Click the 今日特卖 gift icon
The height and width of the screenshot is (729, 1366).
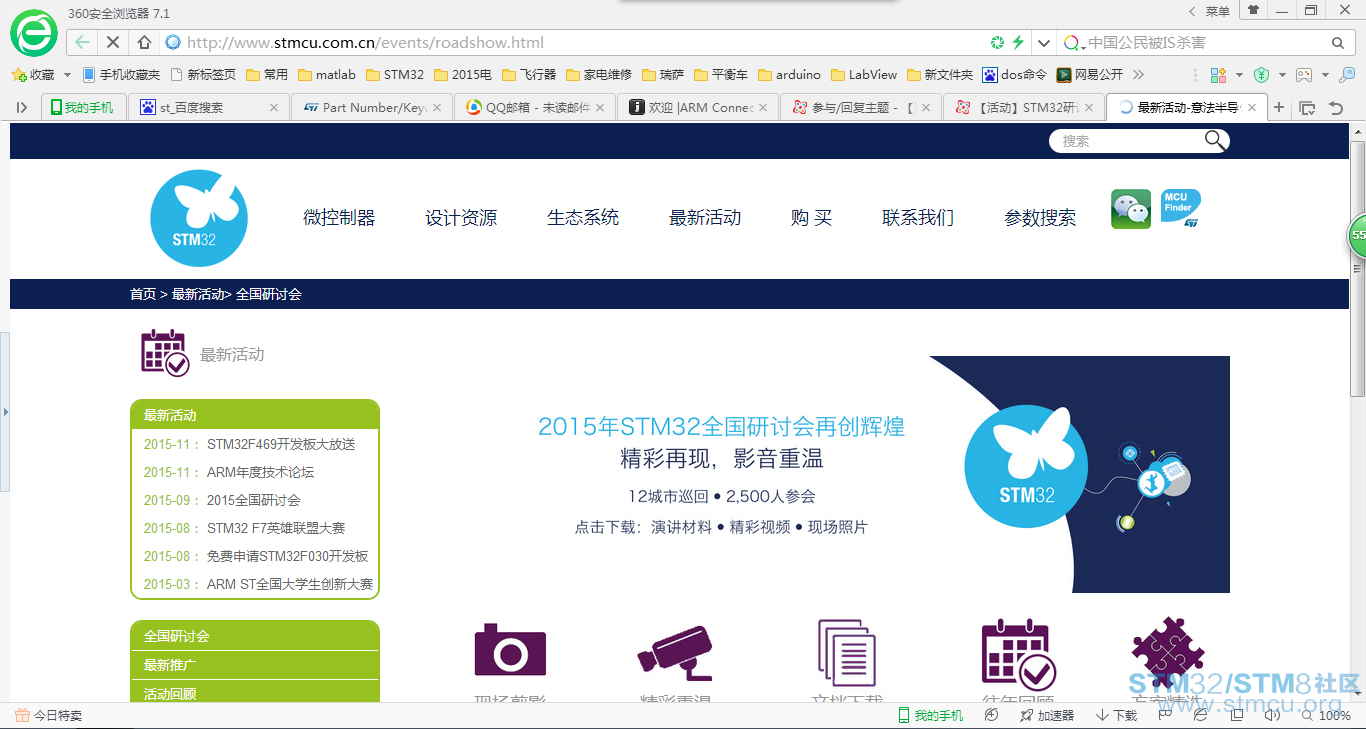tap(22, 716)
